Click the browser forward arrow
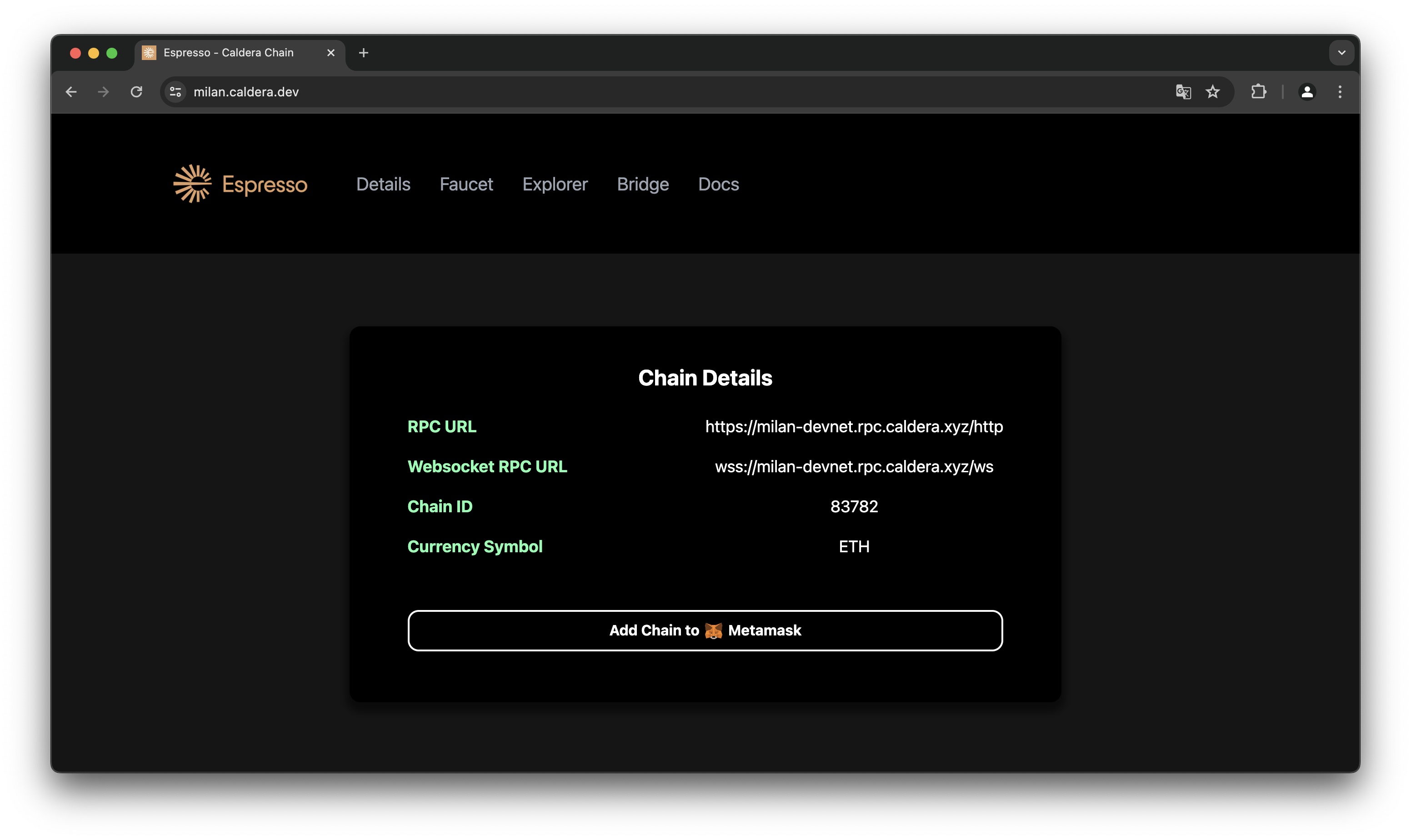The image size is (1411, 840). [103, 92]
